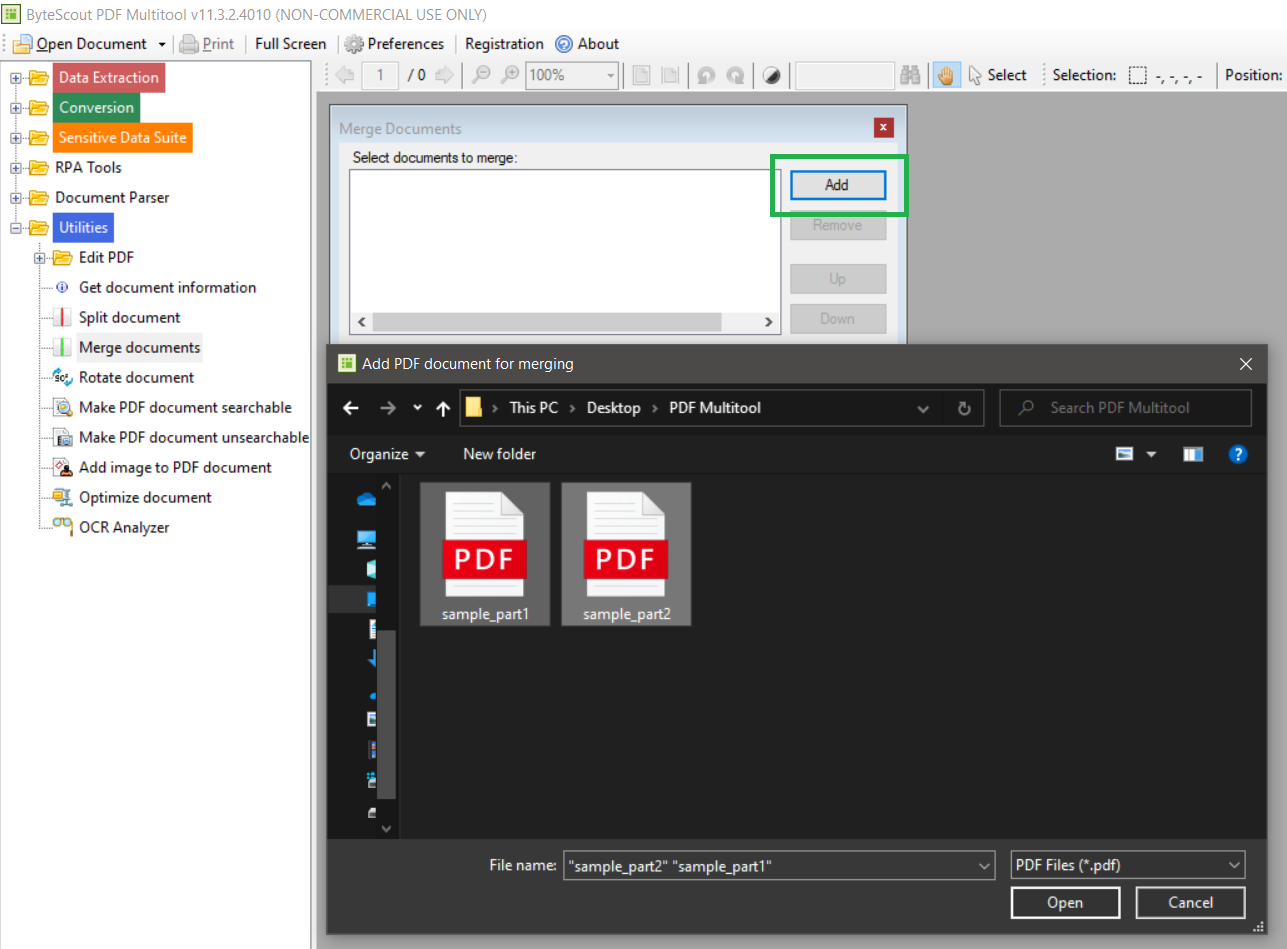Click the binoculars find icon
The height and width of the screenshot is (949, 1287).
click(x=910, y=75)
